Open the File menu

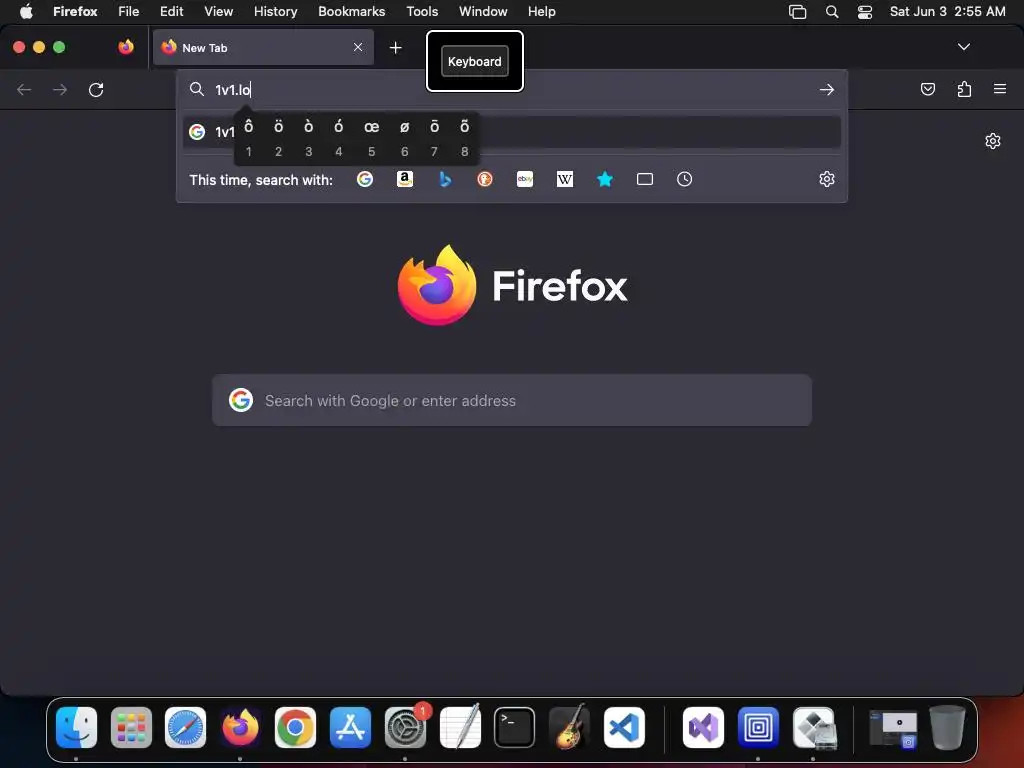point(129,11)
